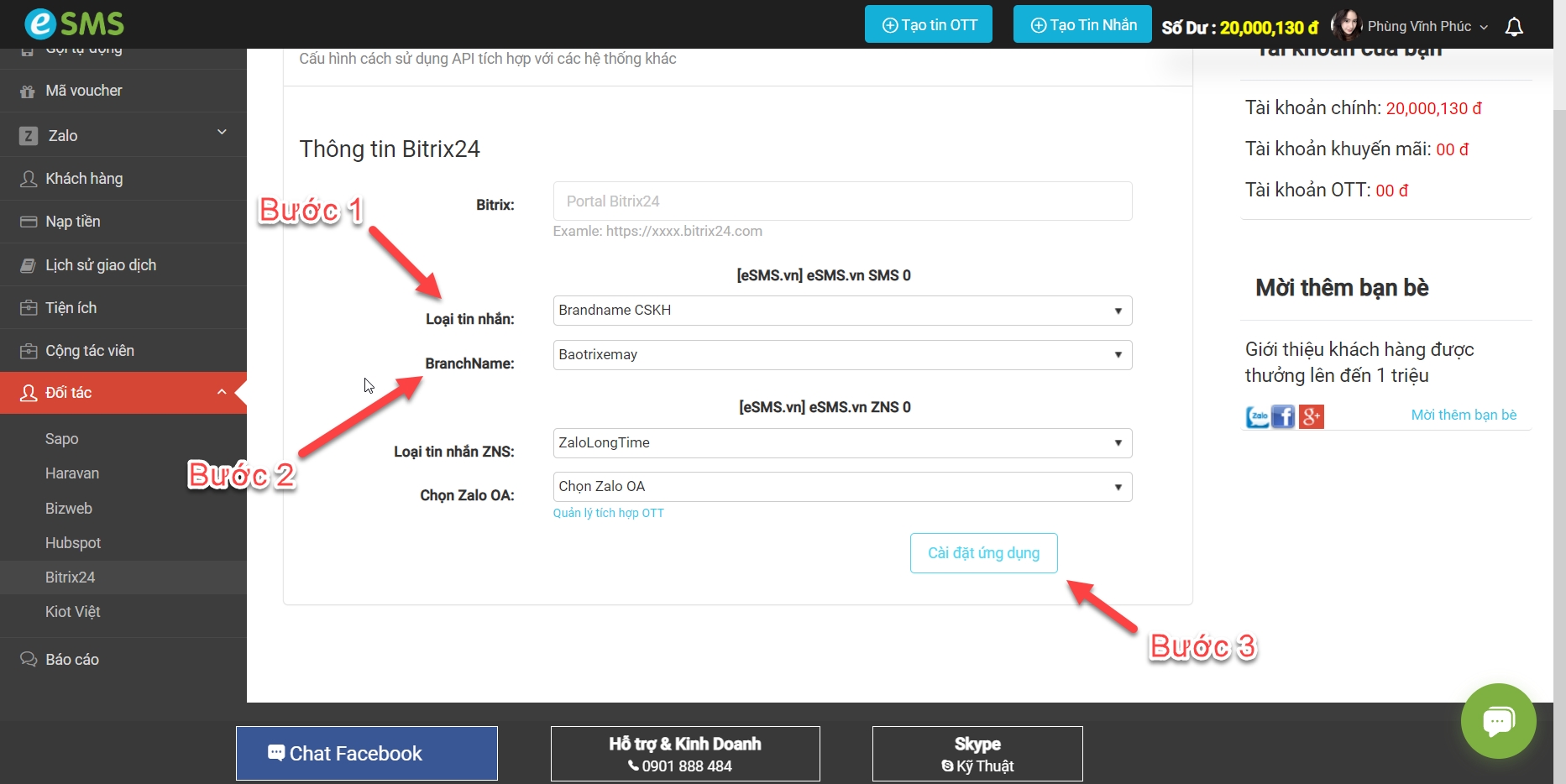The width and height of the screenshot is (1566, 784).
Task: Click the Mã voucher gift icon
Action: point(28,91)
